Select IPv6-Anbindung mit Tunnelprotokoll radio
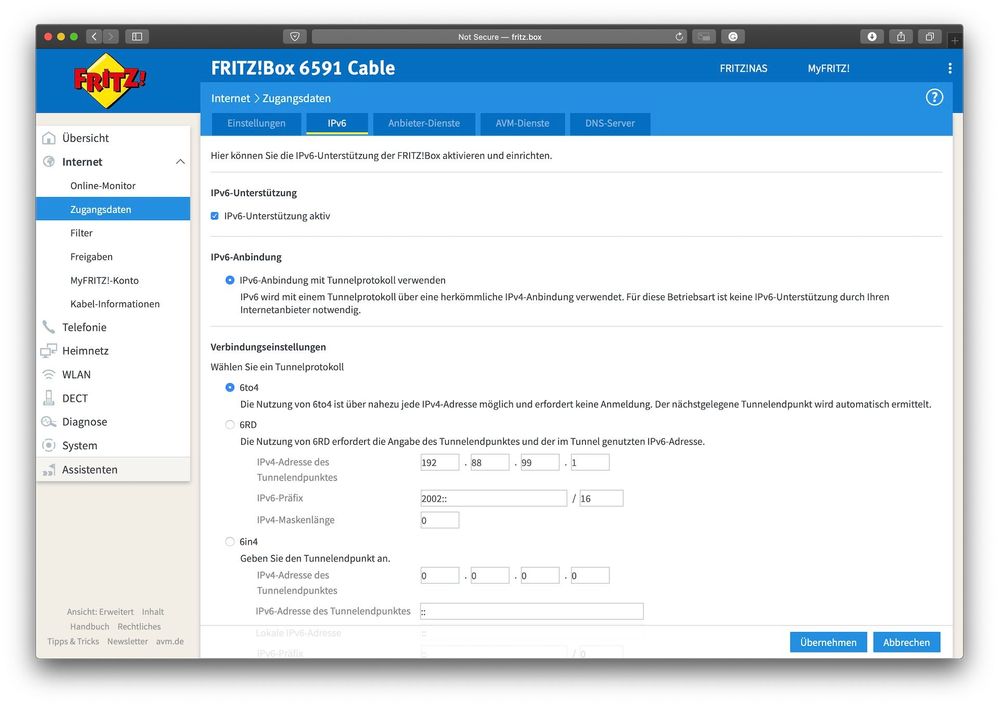This screenshot has width=999, height=706. (230, 280)
